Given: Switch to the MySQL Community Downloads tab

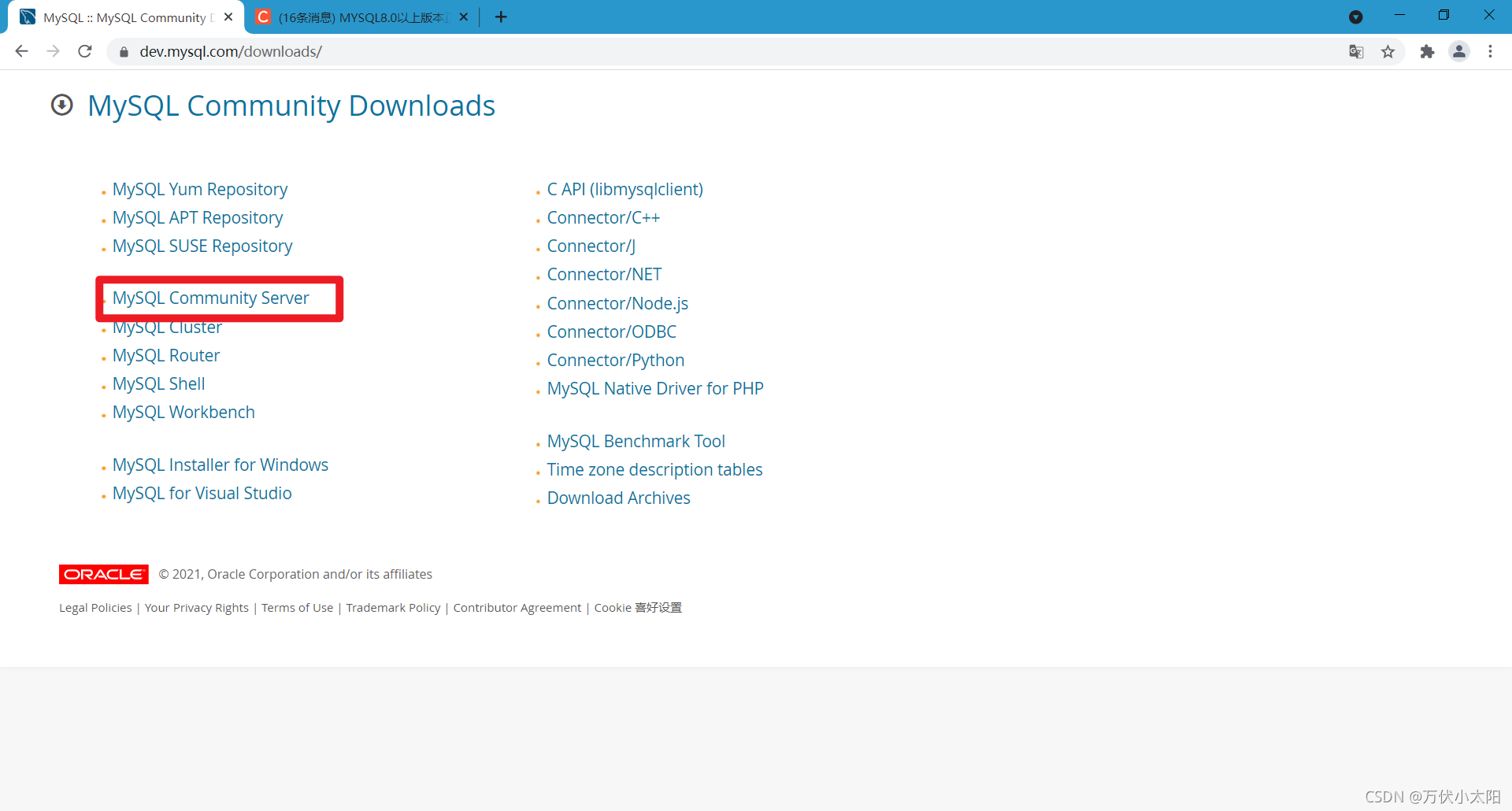Looking at the screenshot, I should click(126, 17).
